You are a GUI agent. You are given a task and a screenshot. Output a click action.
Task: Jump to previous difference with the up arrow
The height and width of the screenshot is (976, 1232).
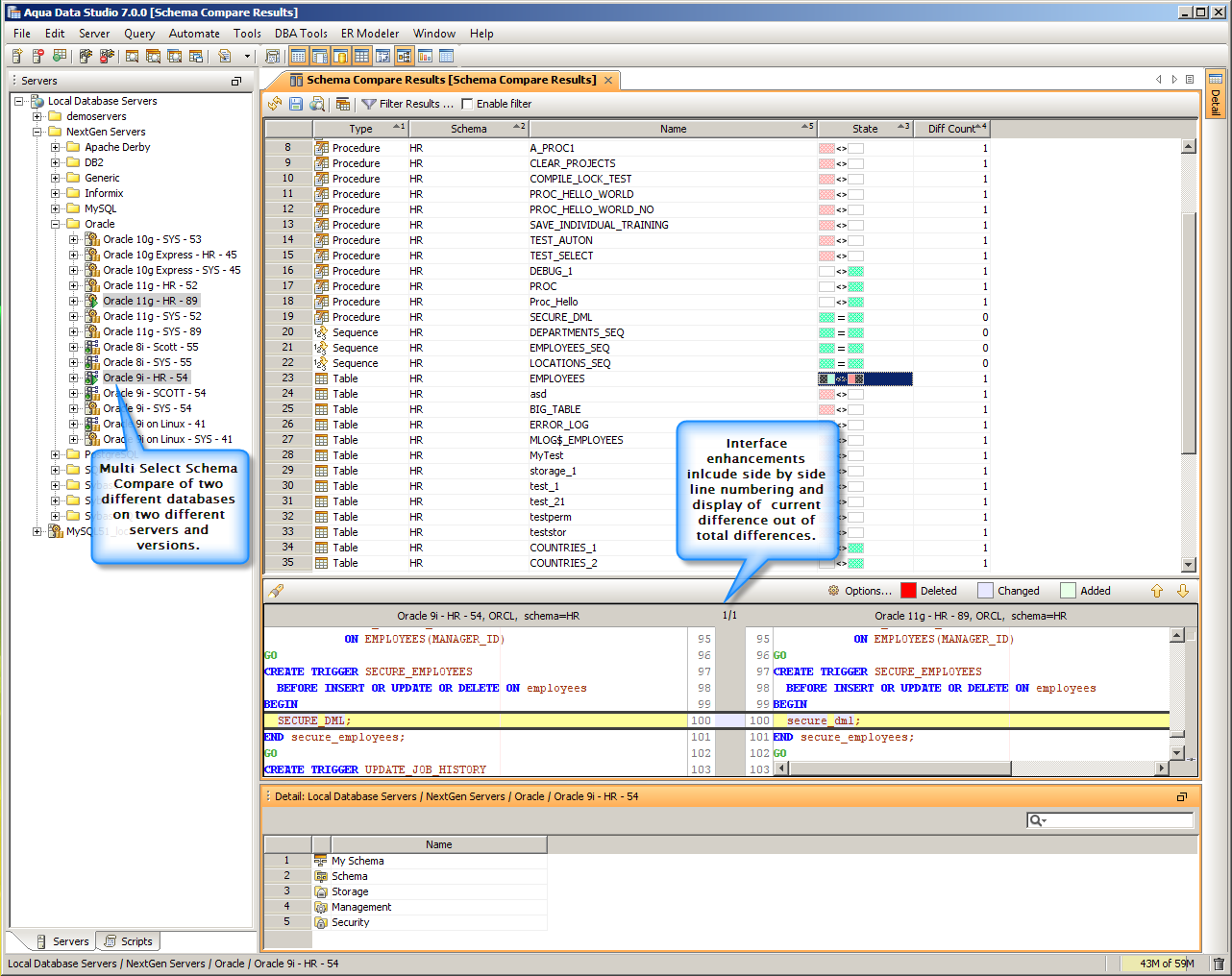pos(1157,591)
